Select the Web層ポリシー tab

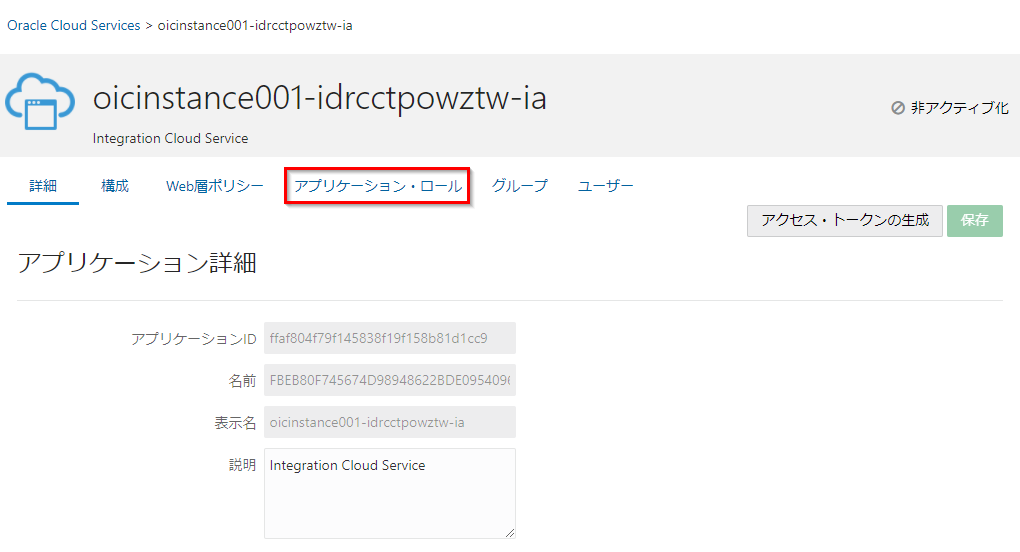(x=215, y=186)
